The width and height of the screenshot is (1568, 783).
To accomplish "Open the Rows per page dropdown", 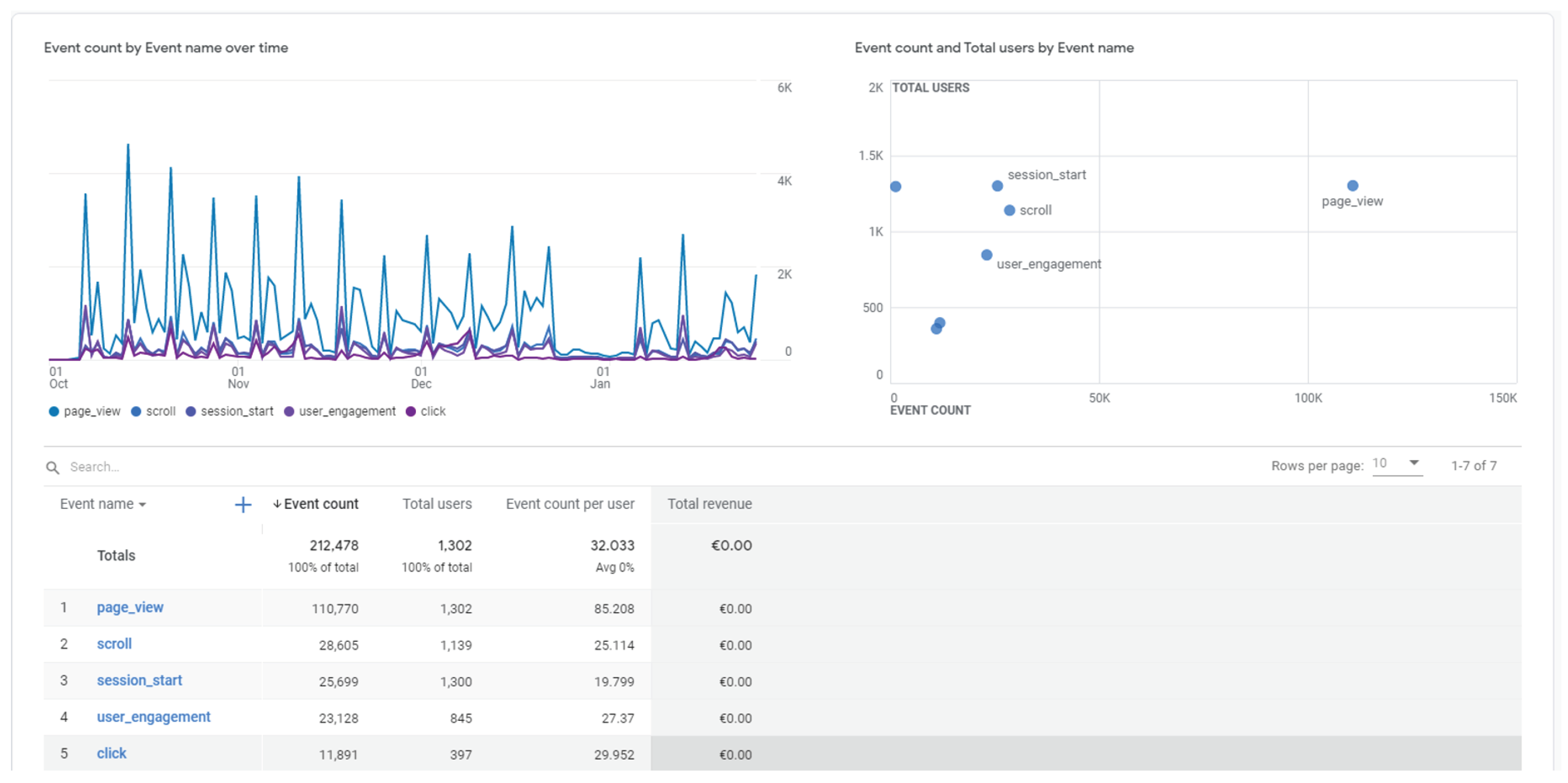I will (1397, 464).
